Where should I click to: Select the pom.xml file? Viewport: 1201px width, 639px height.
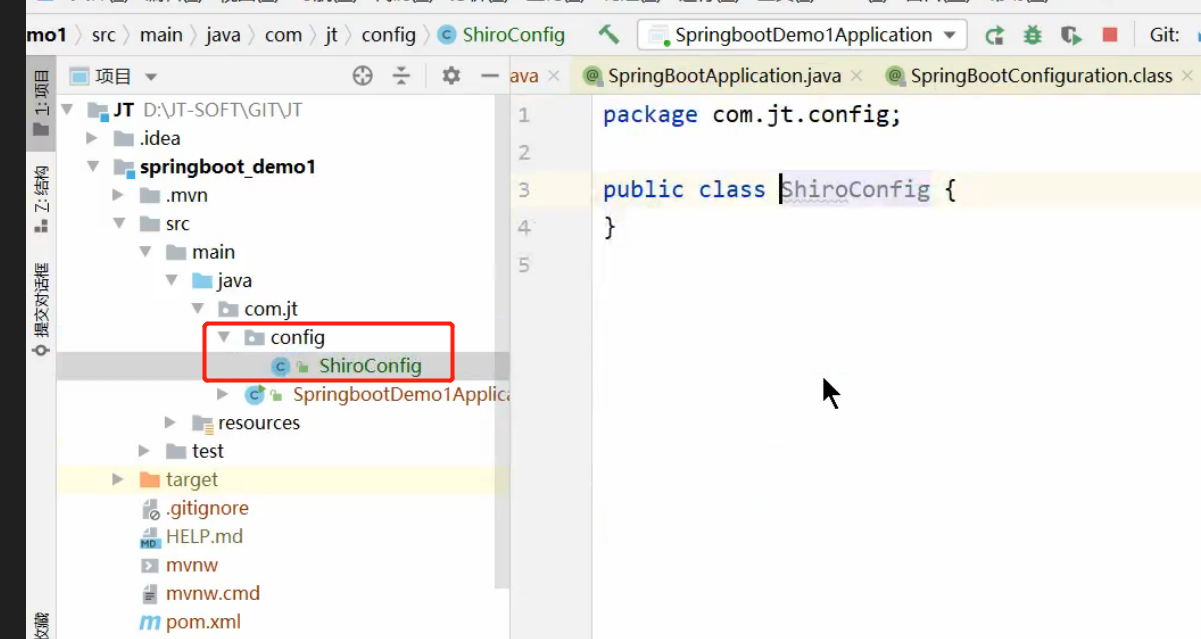pos(203,622)
